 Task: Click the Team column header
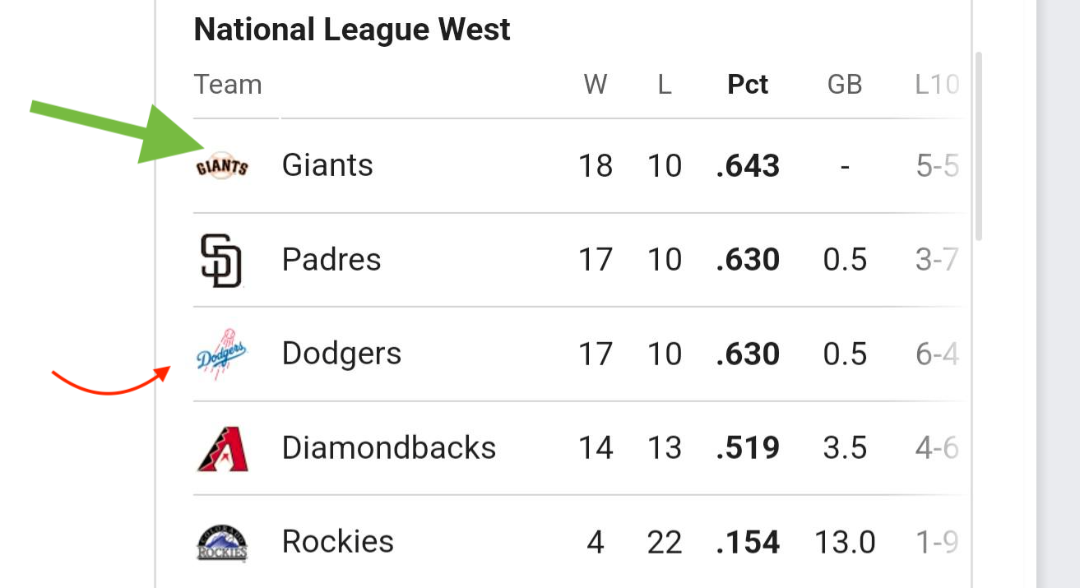(x=228, y=85)
